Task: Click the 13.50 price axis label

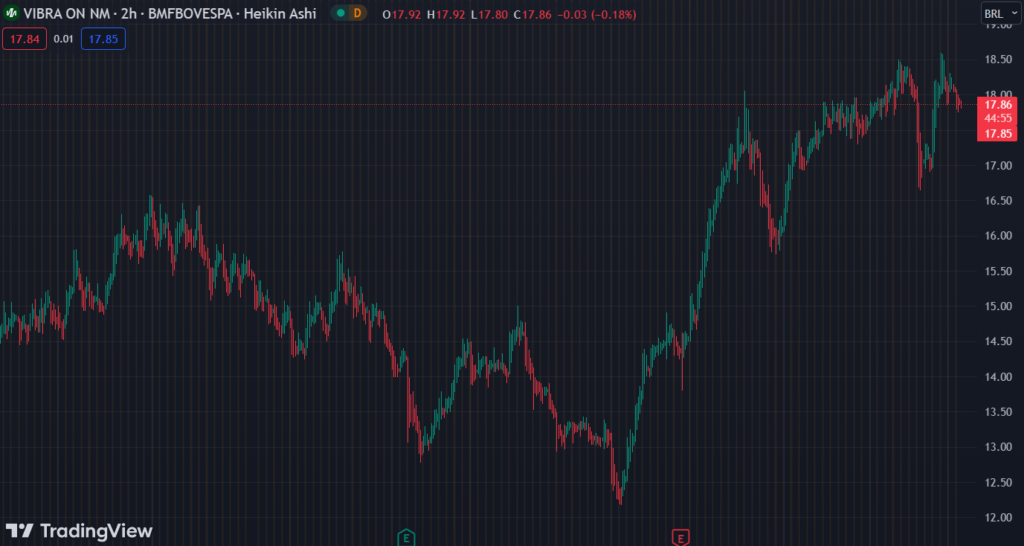Action: click(x=998, y=412)
